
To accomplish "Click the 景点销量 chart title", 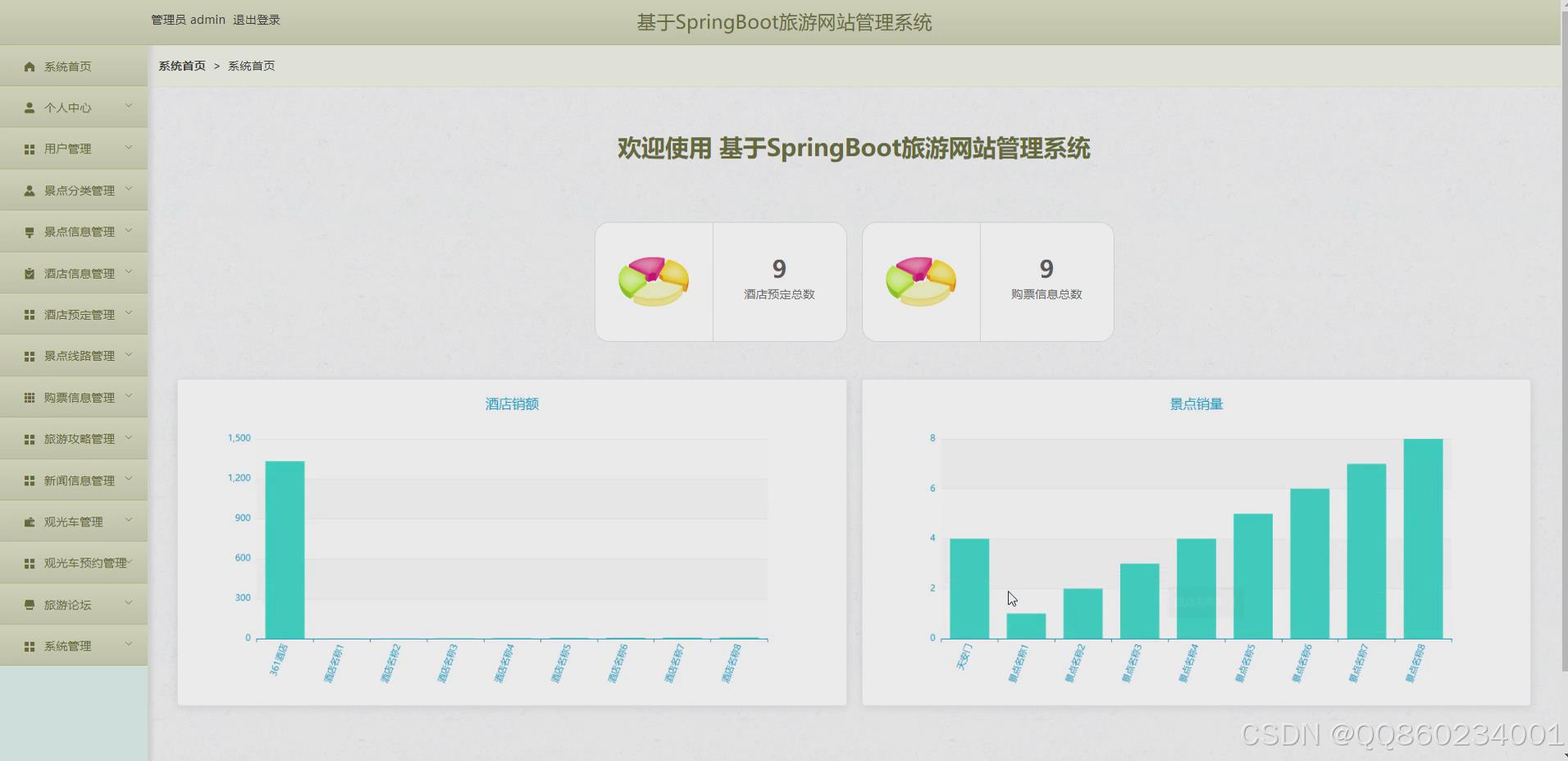I will (1196, 403).
